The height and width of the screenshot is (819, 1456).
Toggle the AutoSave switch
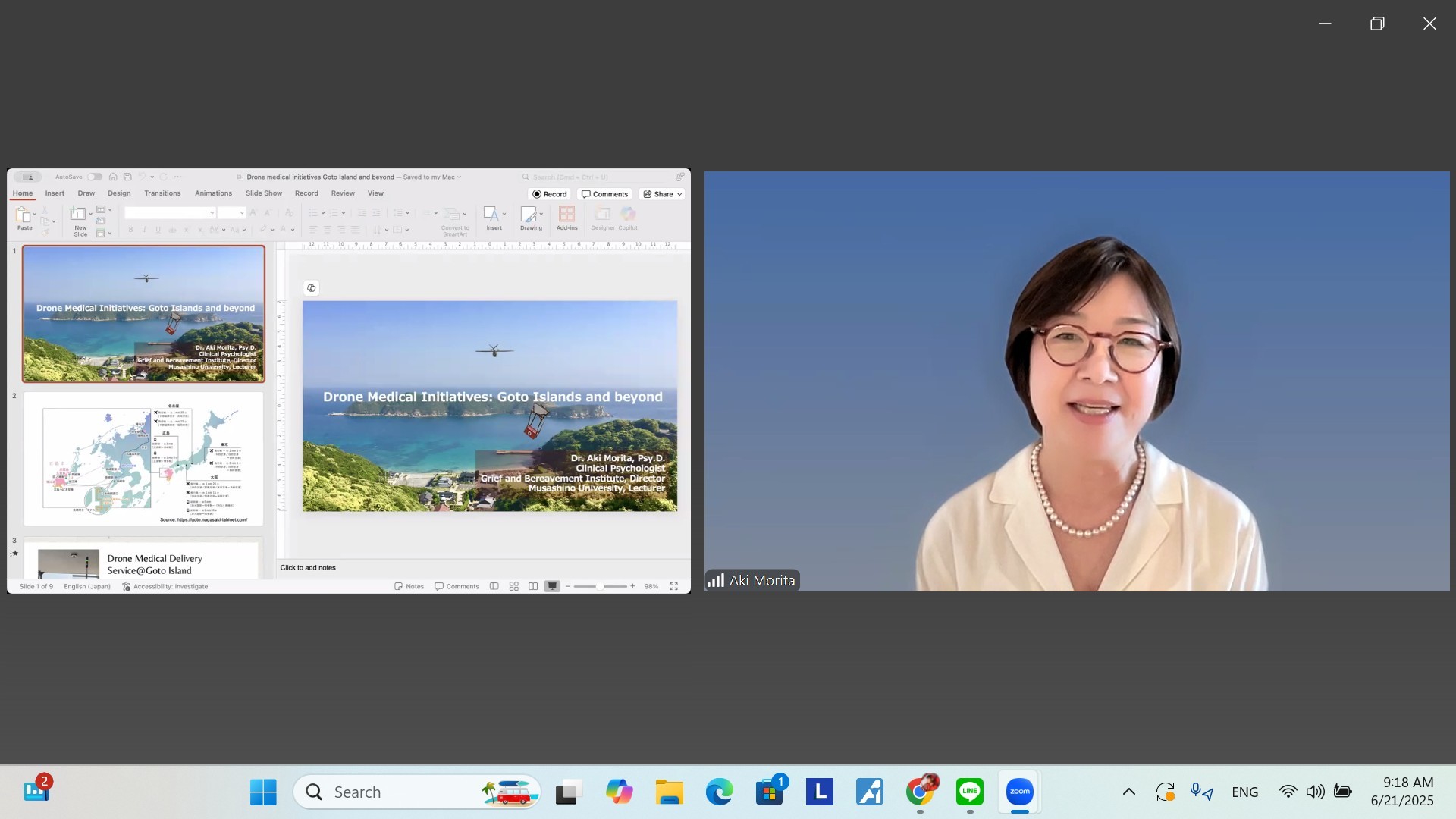(94, 177)
